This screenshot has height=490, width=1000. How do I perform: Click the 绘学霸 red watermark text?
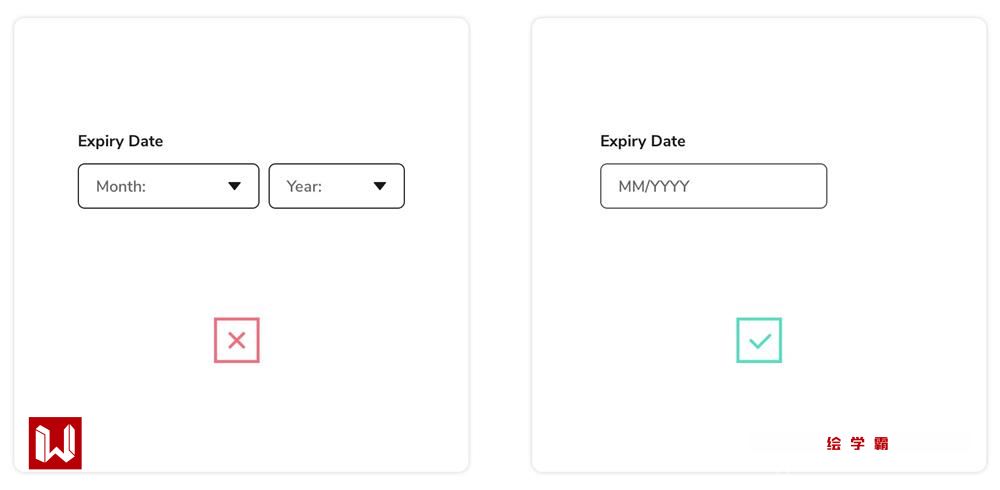point(857,443)
